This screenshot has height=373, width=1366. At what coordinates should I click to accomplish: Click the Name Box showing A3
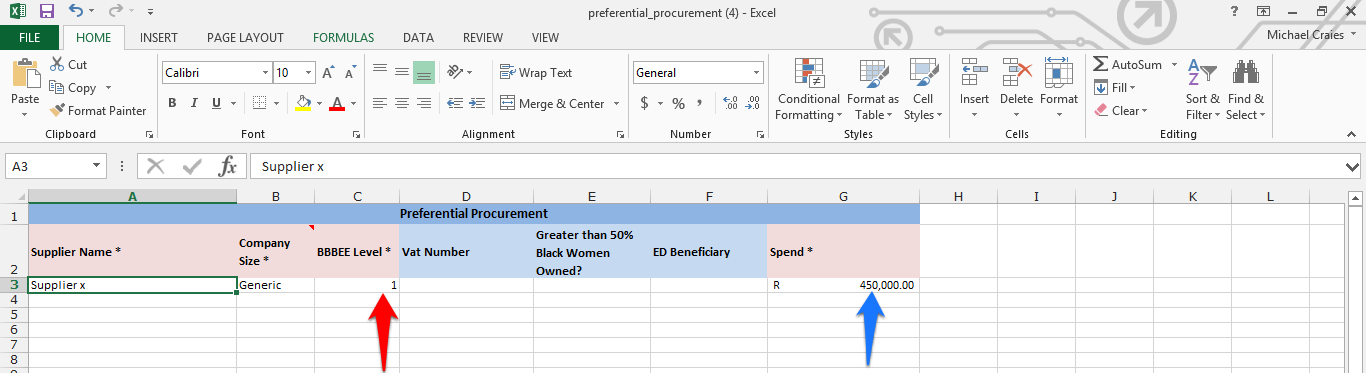tap(49, 167)
